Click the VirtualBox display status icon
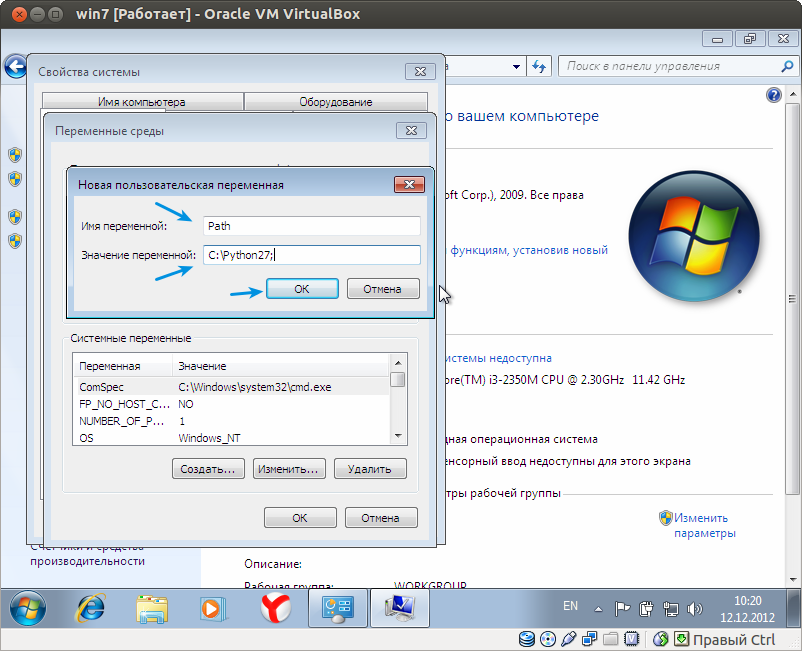Image resolution: width=802 pixels, height=651 pixels. tap(632, 639)
